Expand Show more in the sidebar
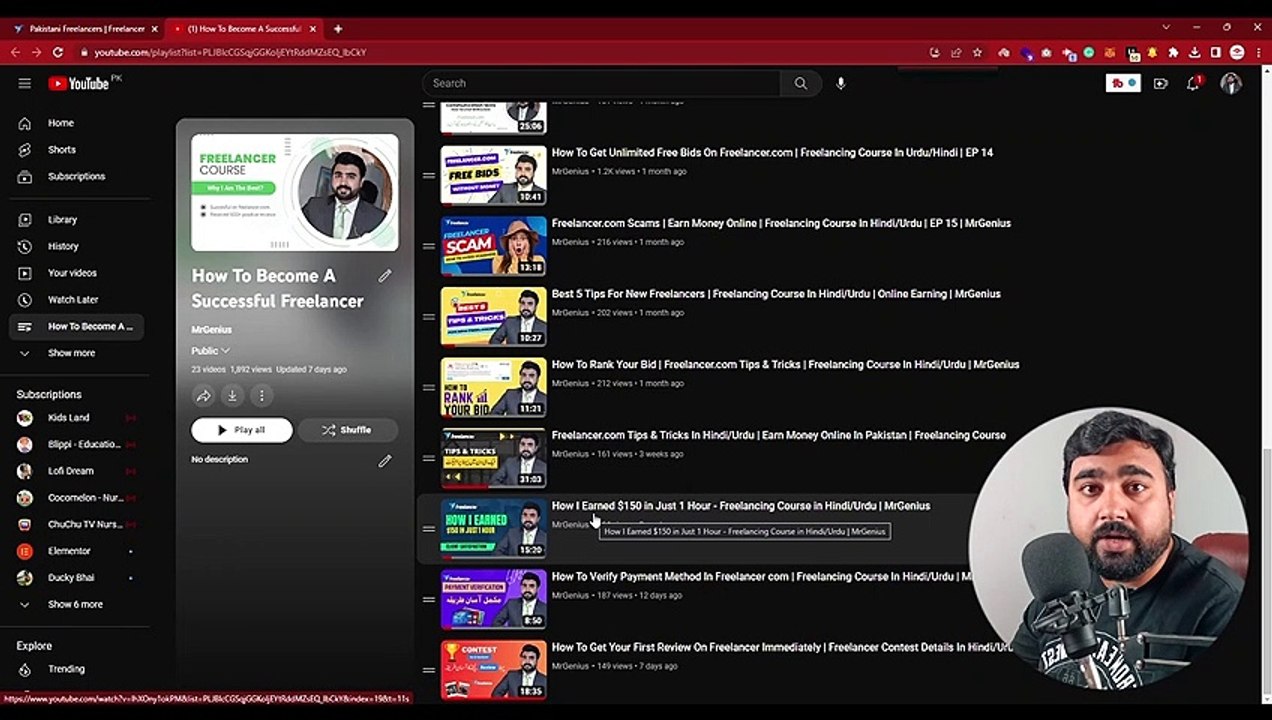 pos(71,353)
